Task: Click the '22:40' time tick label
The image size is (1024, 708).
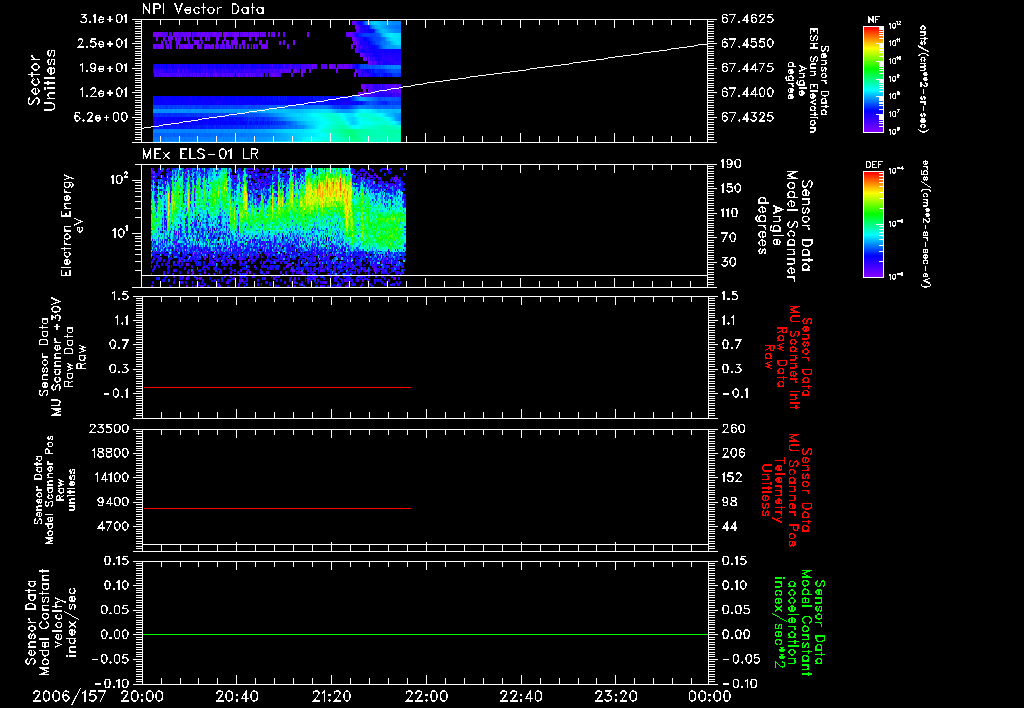Action: pyautogui.click(x=520, y=697)
